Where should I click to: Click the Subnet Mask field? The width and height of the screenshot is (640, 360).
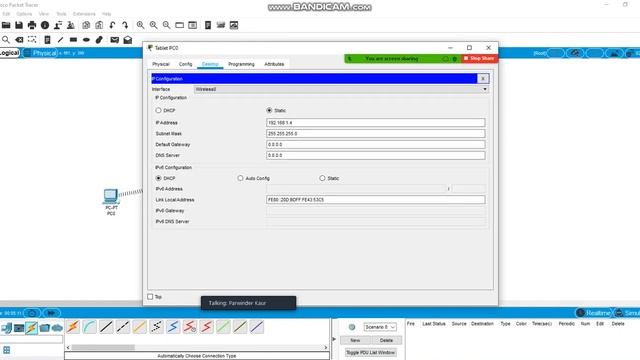(376, 133)
